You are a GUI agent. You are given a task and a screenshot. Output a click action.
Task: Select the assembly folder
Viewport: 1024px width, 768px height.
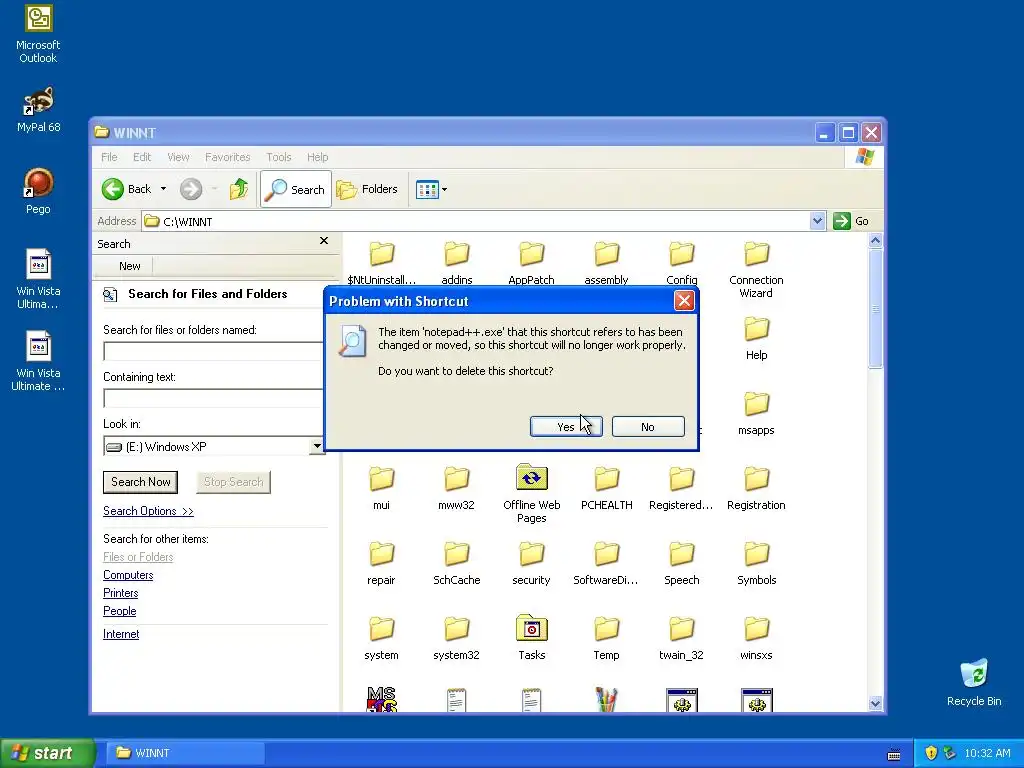pos(606,264)
